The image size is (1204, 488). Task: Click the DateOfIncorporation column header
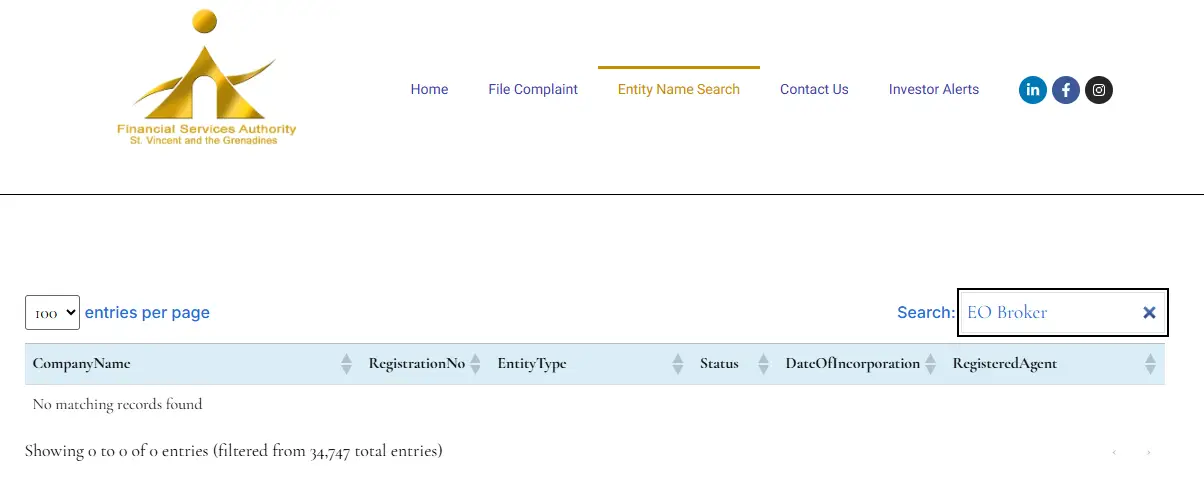click(x=861, y=364)
